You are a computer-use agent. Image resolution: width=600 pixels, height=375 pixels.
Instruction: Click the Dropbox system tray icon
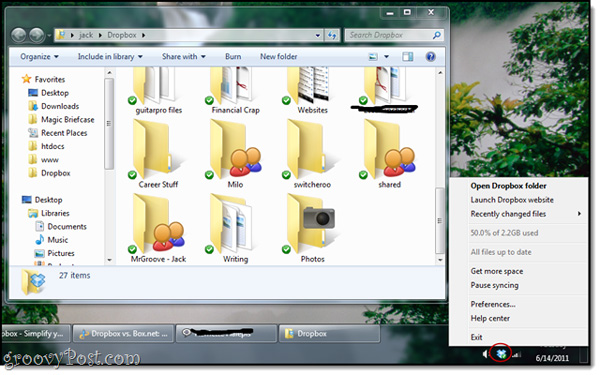click(x=501, y=354)
